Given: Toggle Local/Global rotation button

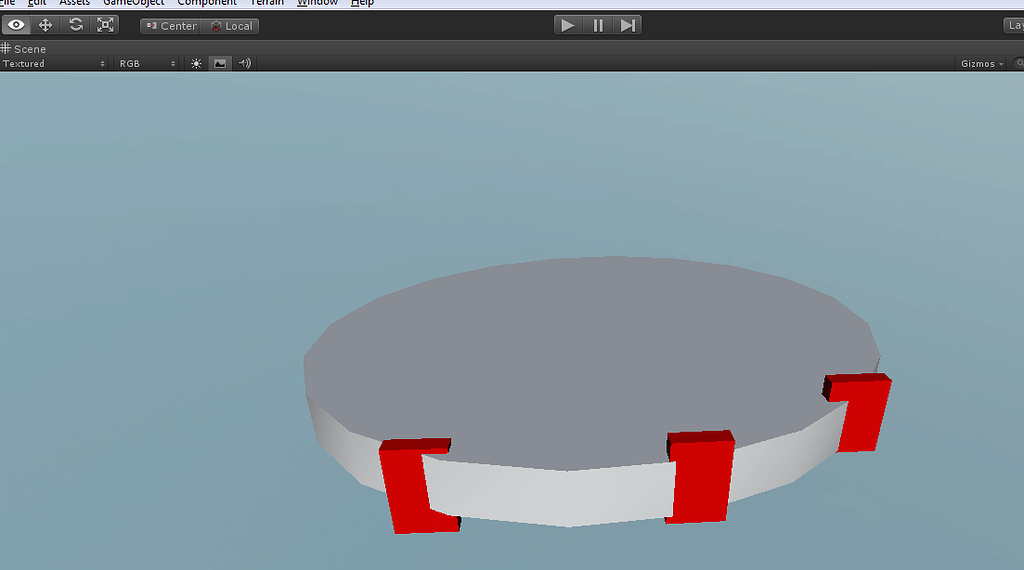Looking at the screenshot, I should [x=231, y=26].
